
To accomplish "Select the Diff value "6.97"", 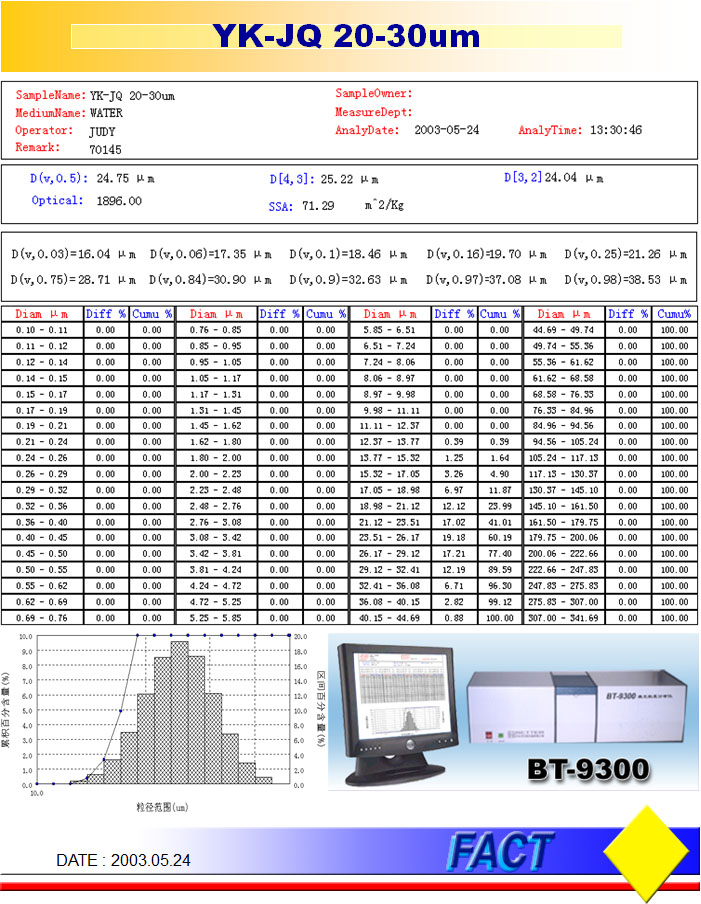I will (x=454, y=490).
